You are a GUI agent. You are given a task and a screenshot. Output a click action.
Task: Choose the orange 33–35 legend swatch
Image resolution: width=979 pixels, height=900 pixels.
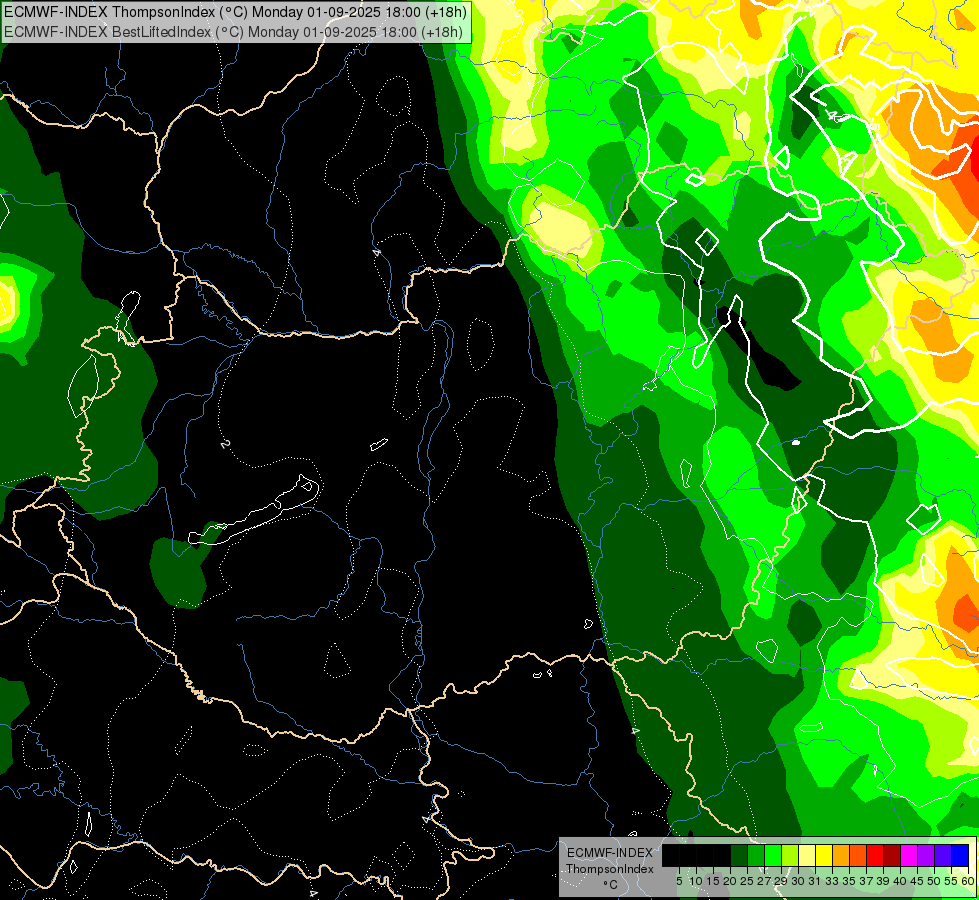pos(841,855)
